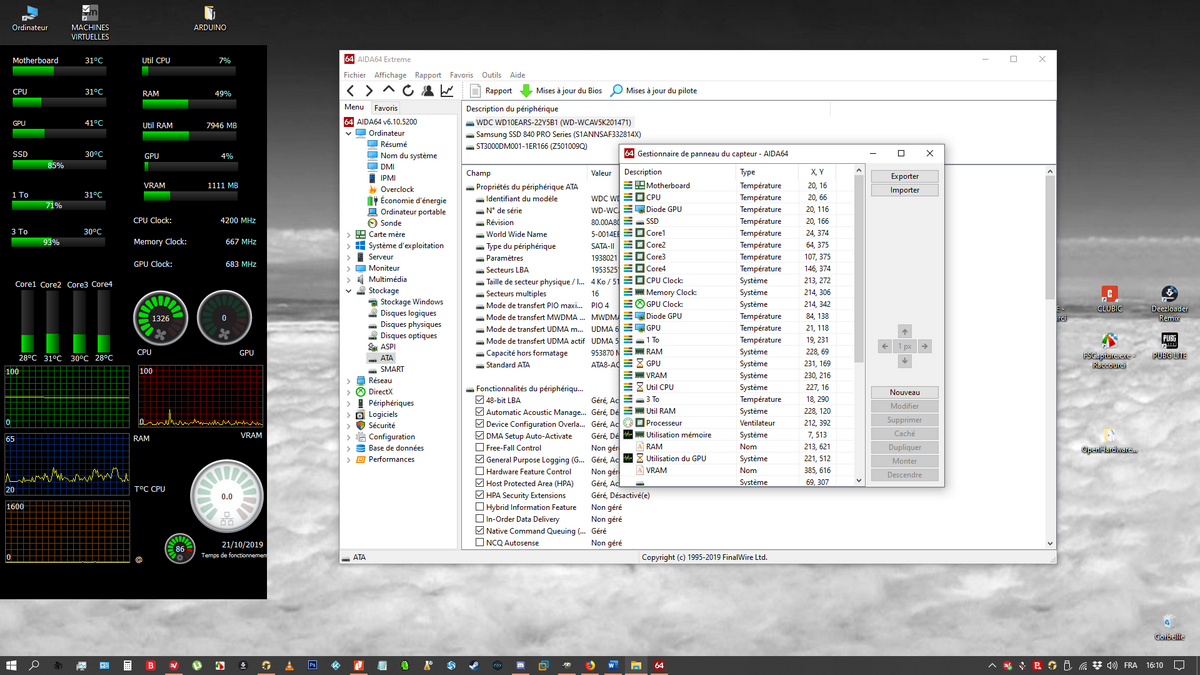Click the nudge-left arrow button in sensor manager
The width and height of the screenshot is (1200, 675).
[x=884, y=346]
